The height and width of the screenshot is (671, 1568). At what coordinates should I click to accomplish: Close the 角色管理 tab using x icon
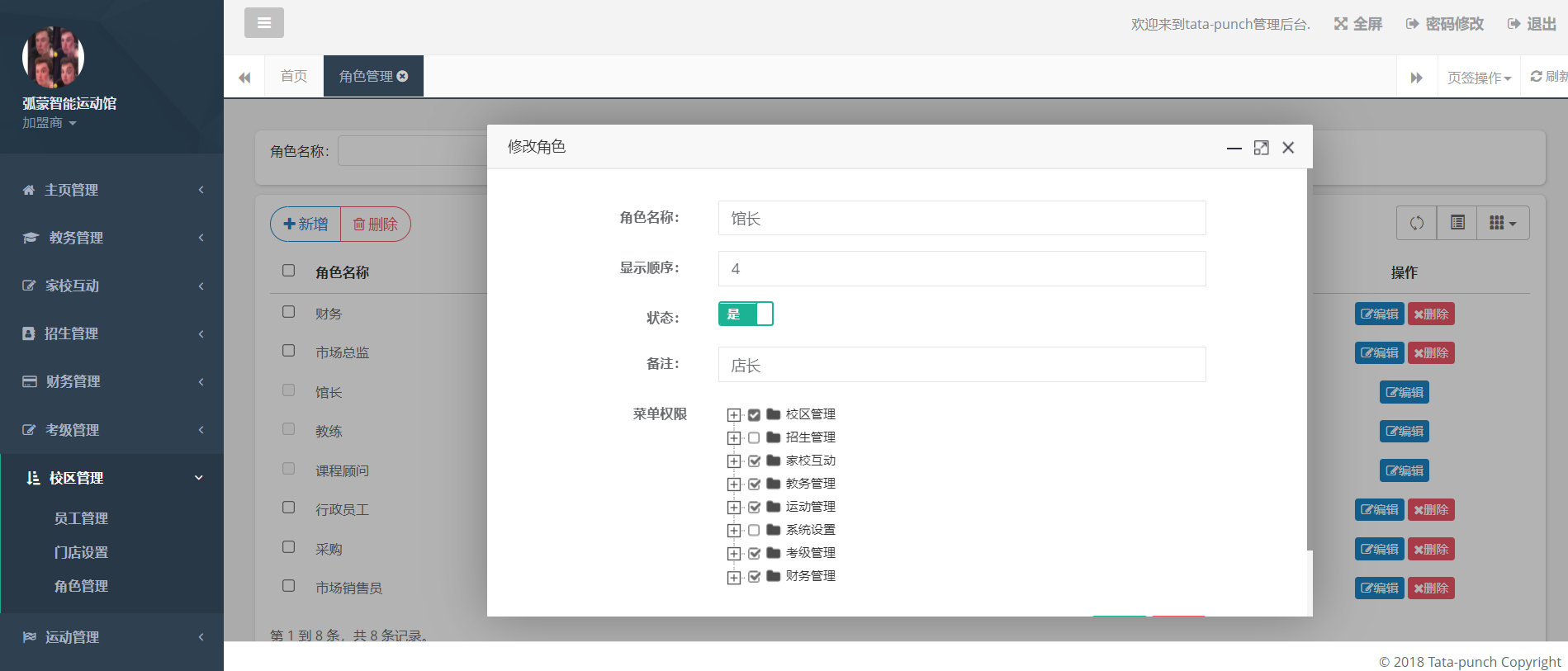click(x=403, y=76)
